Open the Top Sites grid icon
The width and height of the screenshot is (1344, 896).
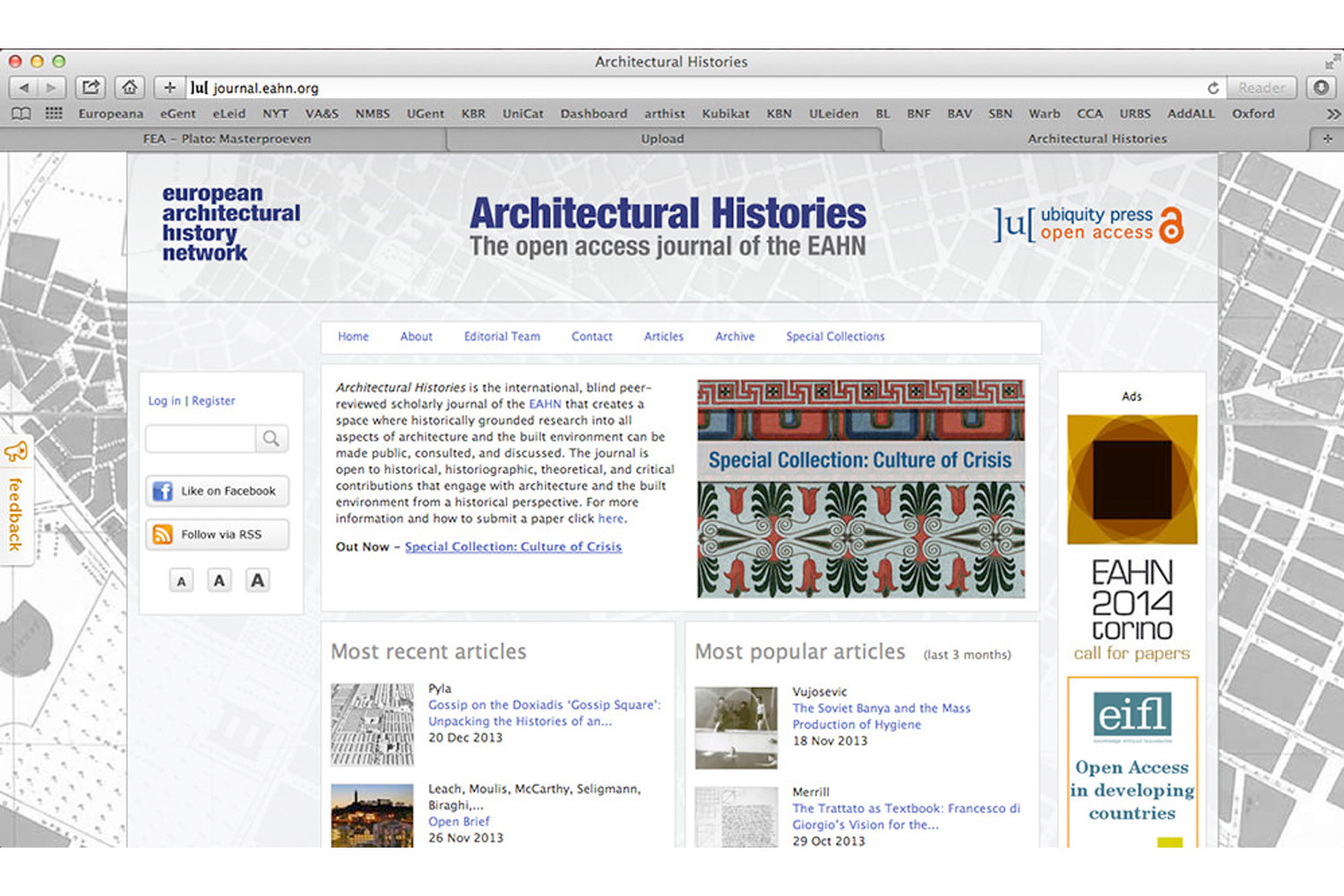pyautogui.click(x=54, y=114)
